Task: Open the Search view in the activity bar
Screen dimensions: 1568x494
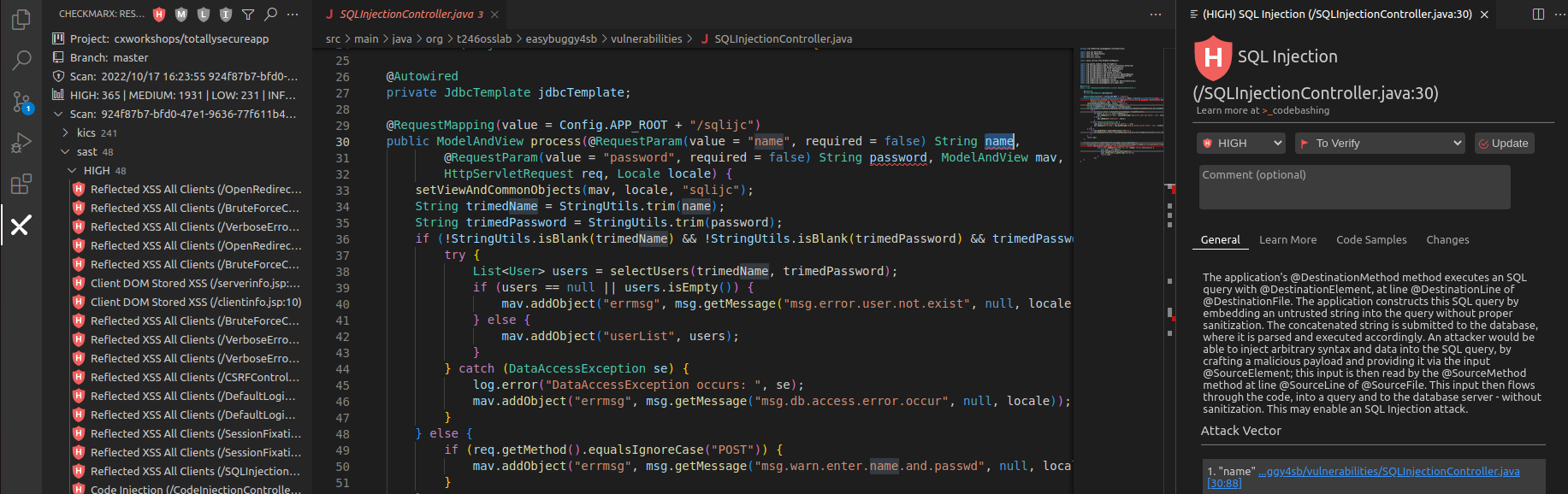Action: point(21,60)
